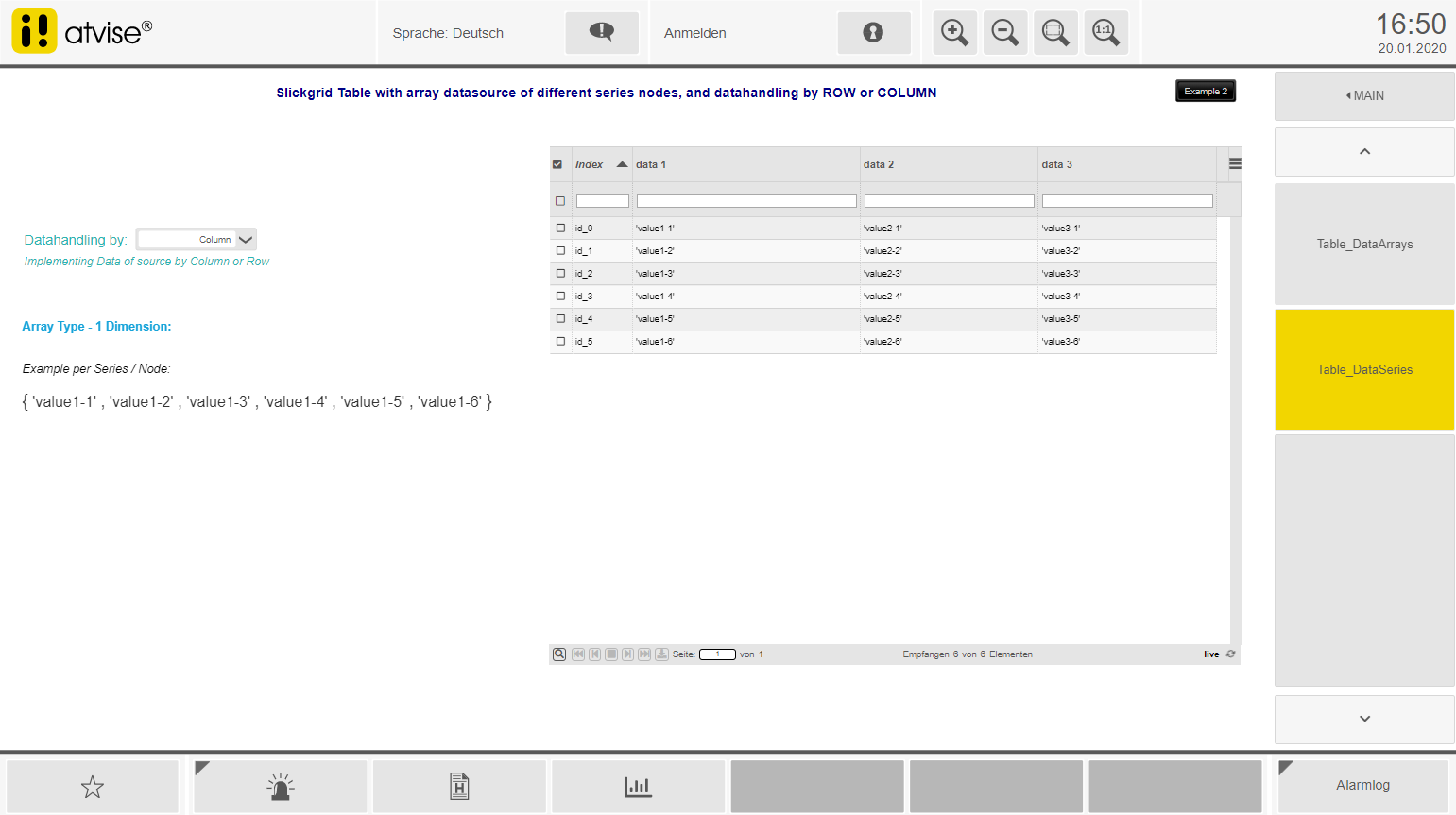The height and width of the screenshot is (815, 1456).
Task: Click the login keyhole button
Action: [x=874, y=33]
